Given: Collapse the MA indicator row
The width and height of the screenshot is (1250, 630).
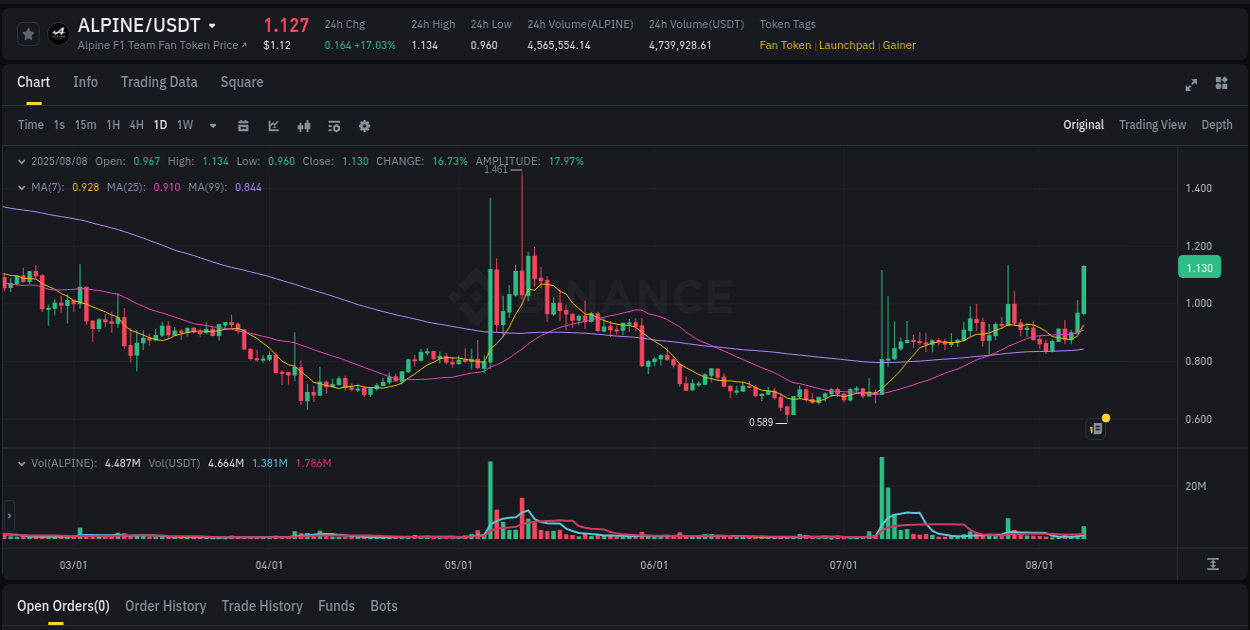Looking at the screenshot, I should (20, 187).
